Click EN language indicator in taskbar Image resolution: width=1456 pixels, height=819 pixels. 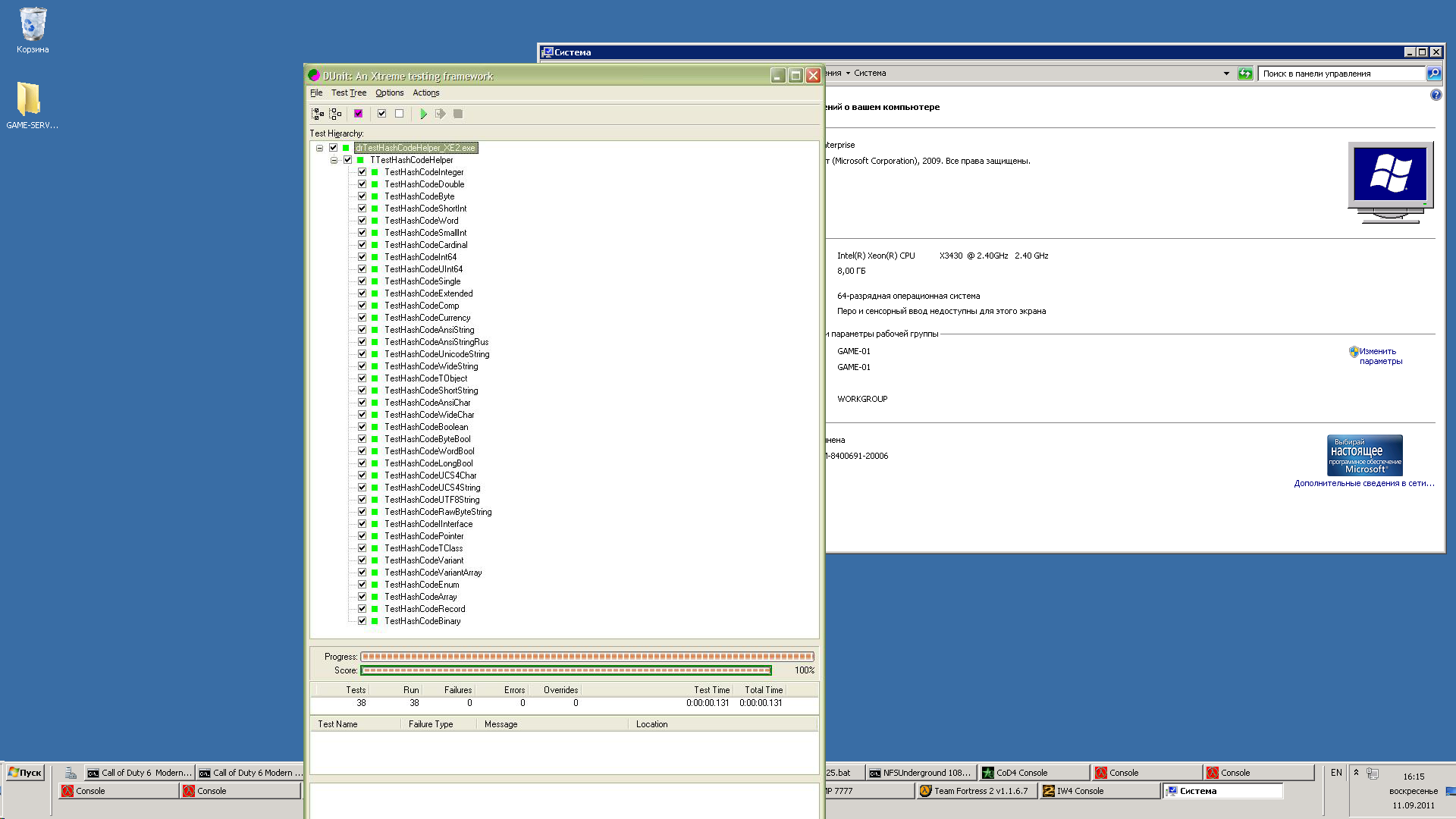(1336, 773)
